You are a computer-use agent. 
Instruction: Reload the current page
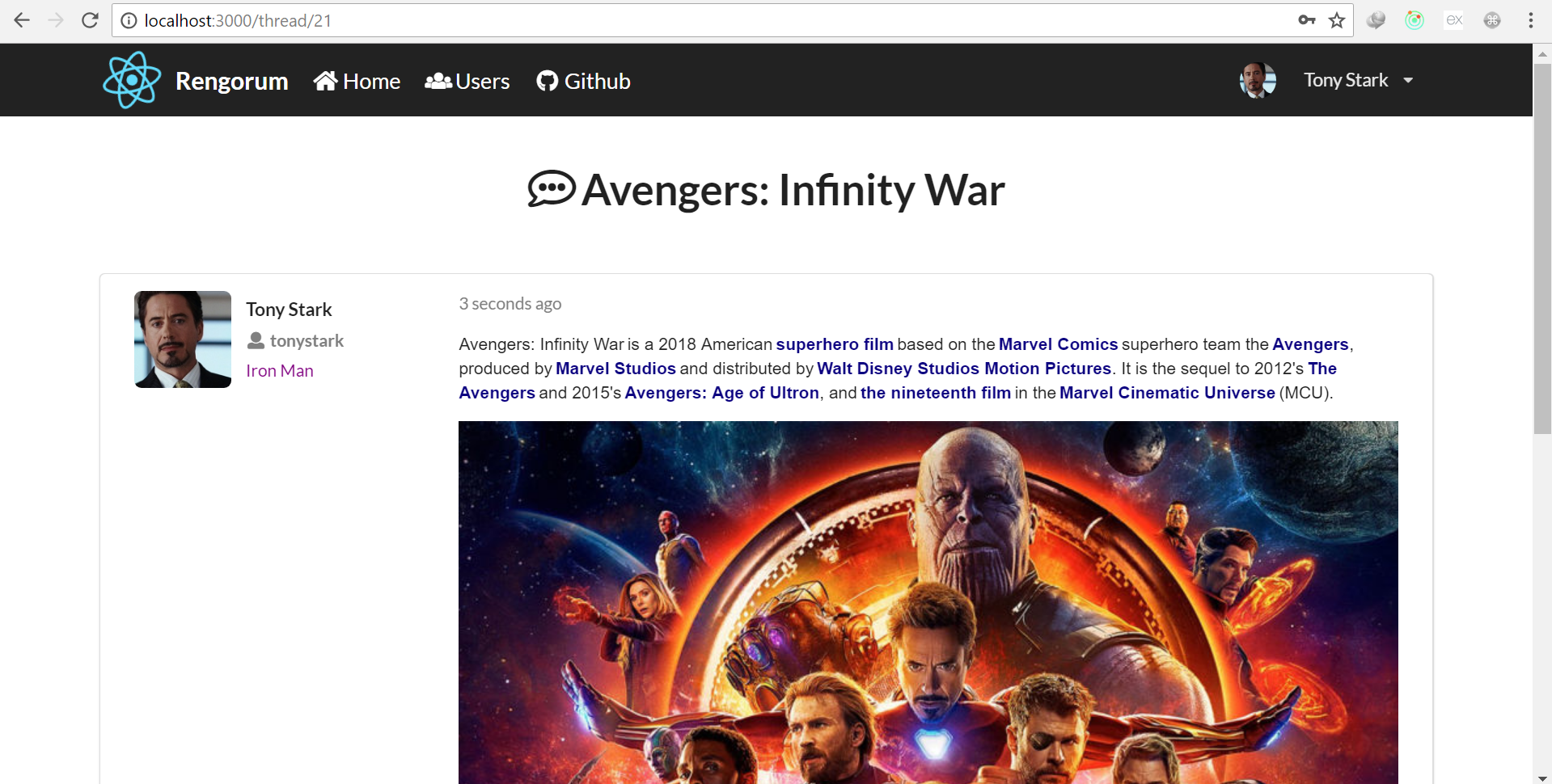(90, 20)
